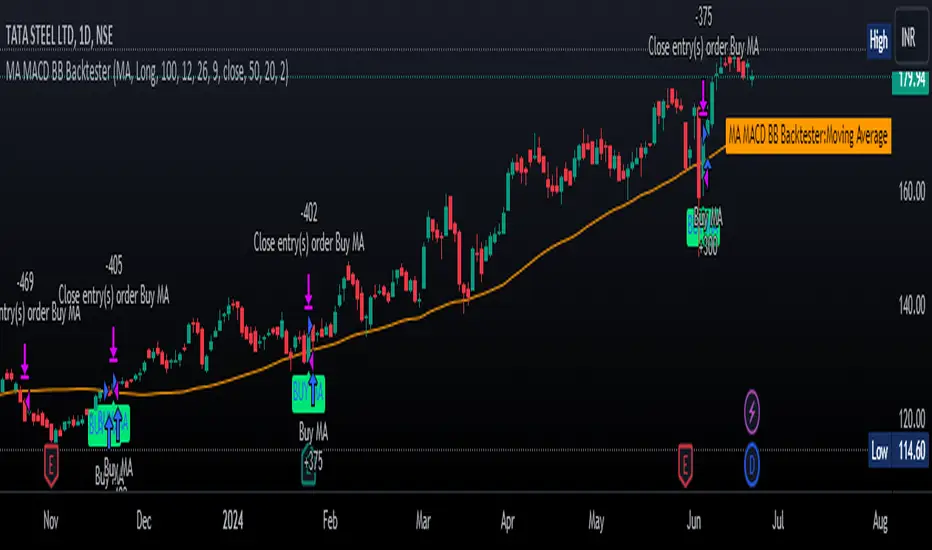The width and height of the screenshot is (932, 550).
Task: Select green BUY MA signal pair near the Nov-Dec crossover
Action: 109,425
